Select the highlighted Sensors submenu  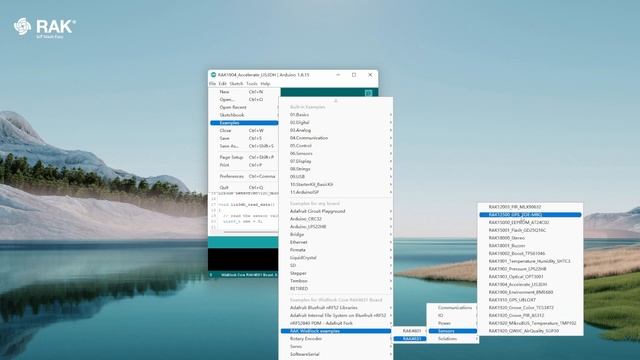point(453,331)
